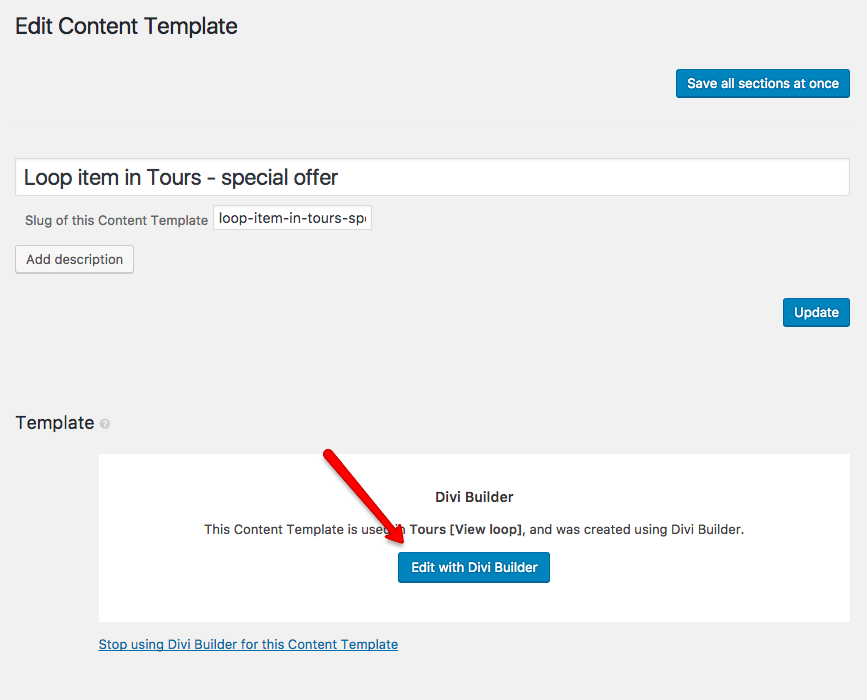The width and height of the screenshot is (867, 700).
Task: Focus the Loop item in Tours title field
Action: (432, 177)
